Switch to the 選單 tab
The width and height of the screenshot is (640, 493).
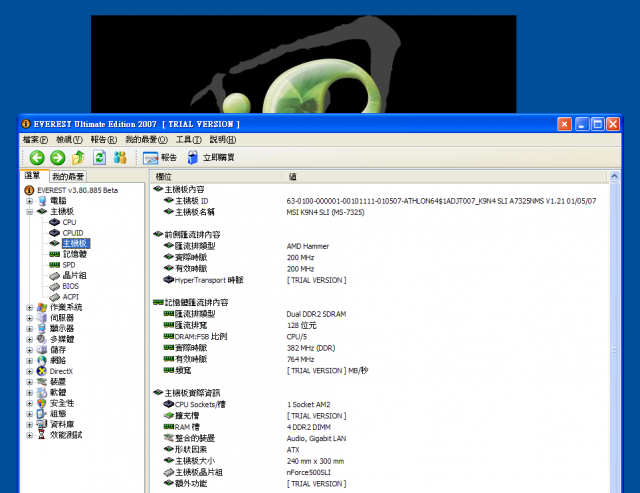(x=32, y=175)
